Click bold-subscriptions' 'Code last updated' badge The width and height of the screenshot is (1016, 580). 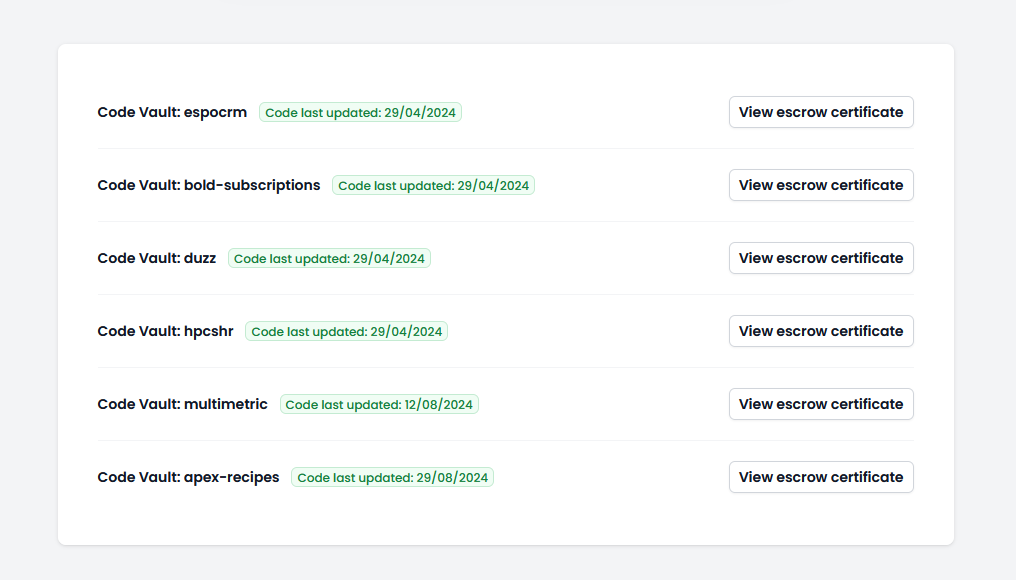coord(433,185)
